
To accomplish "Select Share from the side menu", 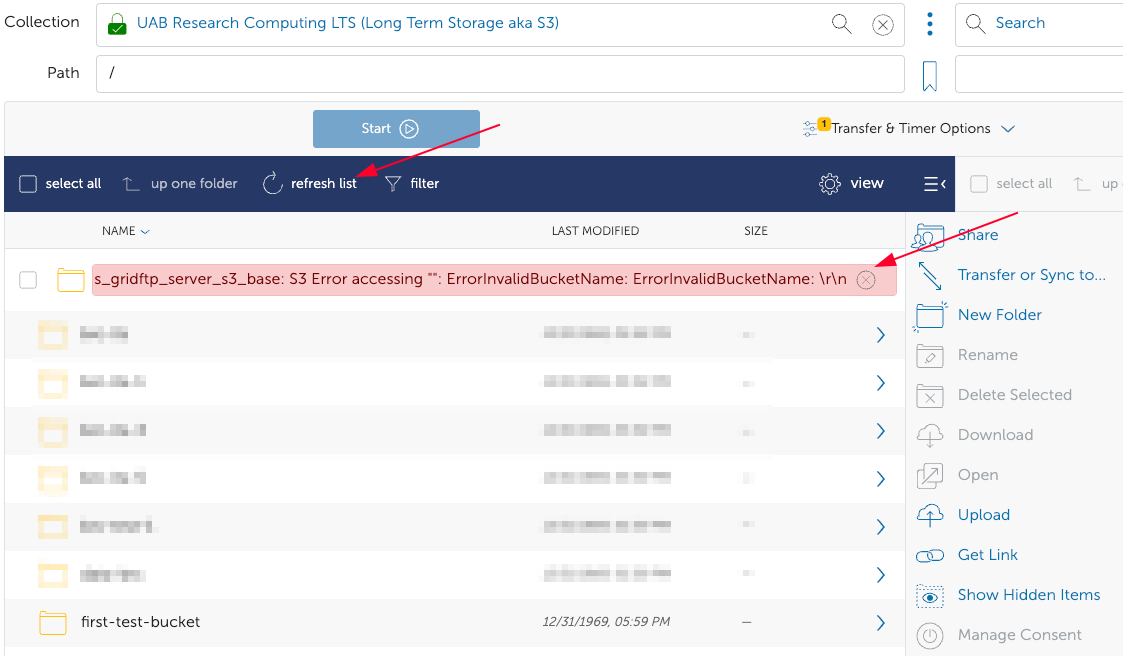I will (977, 235).
